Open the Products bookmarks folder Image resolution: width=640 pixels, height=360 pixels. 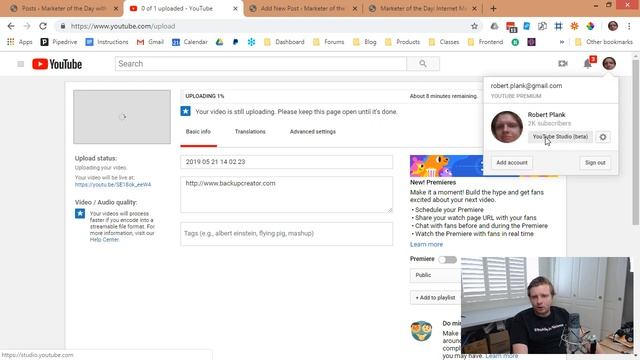[402, 42]
